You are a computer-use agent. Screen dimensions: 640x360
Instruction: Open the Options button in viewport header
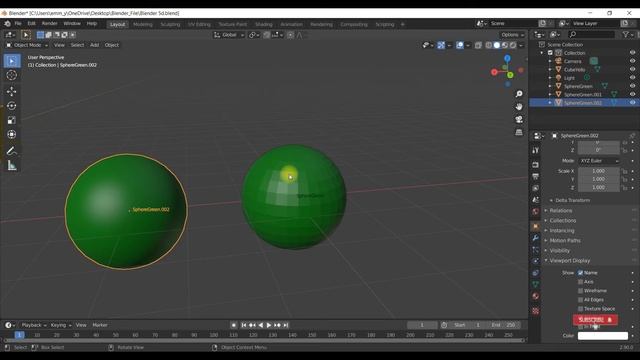[512, 35]
